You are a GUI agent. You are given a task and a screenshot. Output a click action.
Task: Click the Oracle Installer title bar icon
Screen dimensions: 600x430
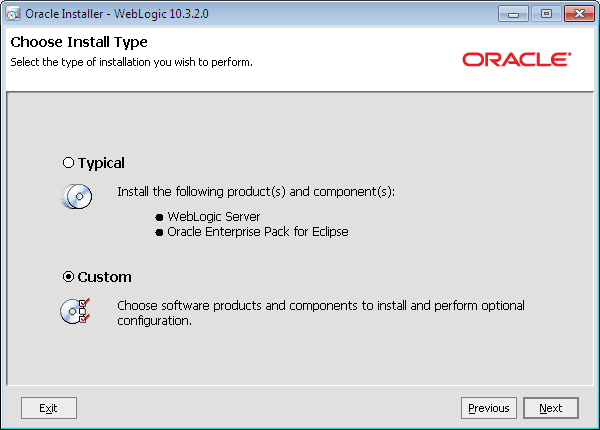(13, 14)
